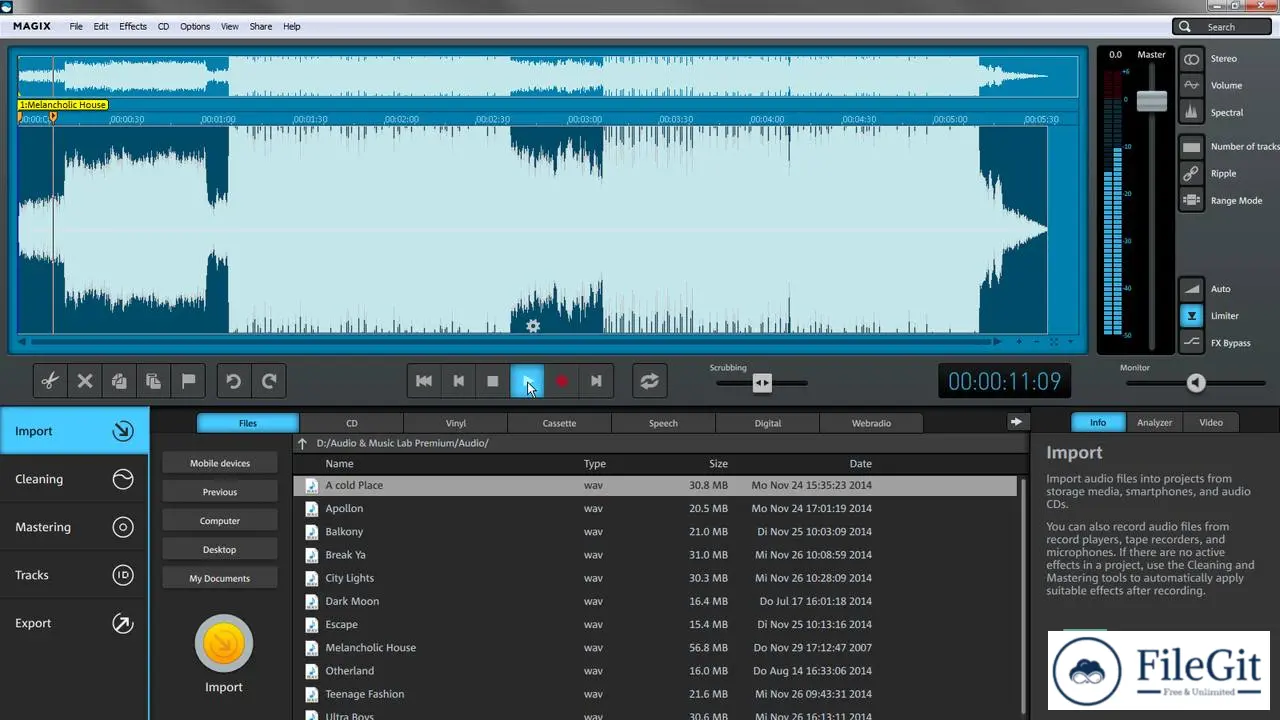This screenshot has height=720, width=1280.
Task: Go up one folder level in the file browser
Action: (303, 443)
